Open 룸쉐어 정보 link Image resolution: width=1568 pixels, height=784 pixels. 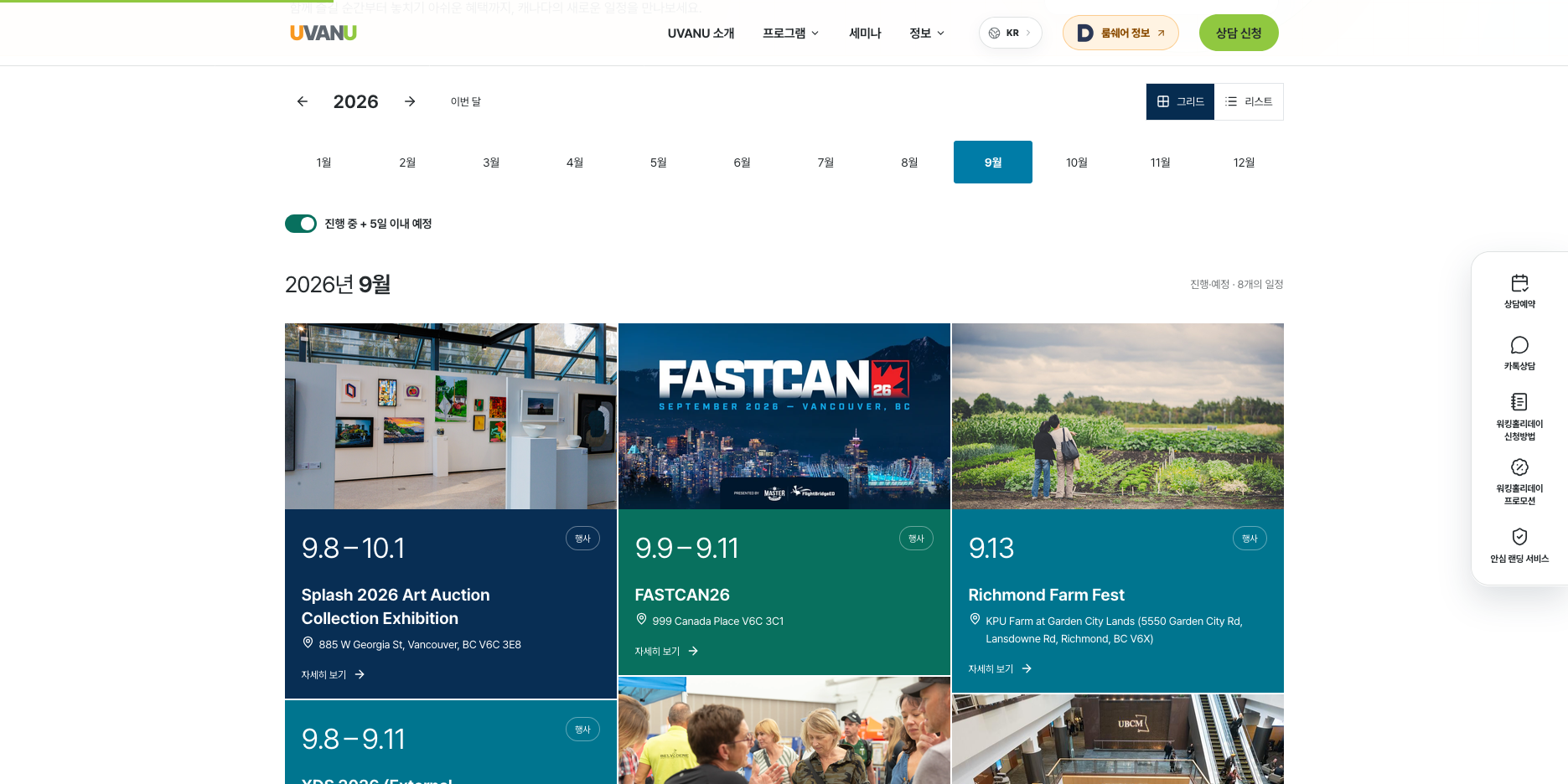[1120, 33]
